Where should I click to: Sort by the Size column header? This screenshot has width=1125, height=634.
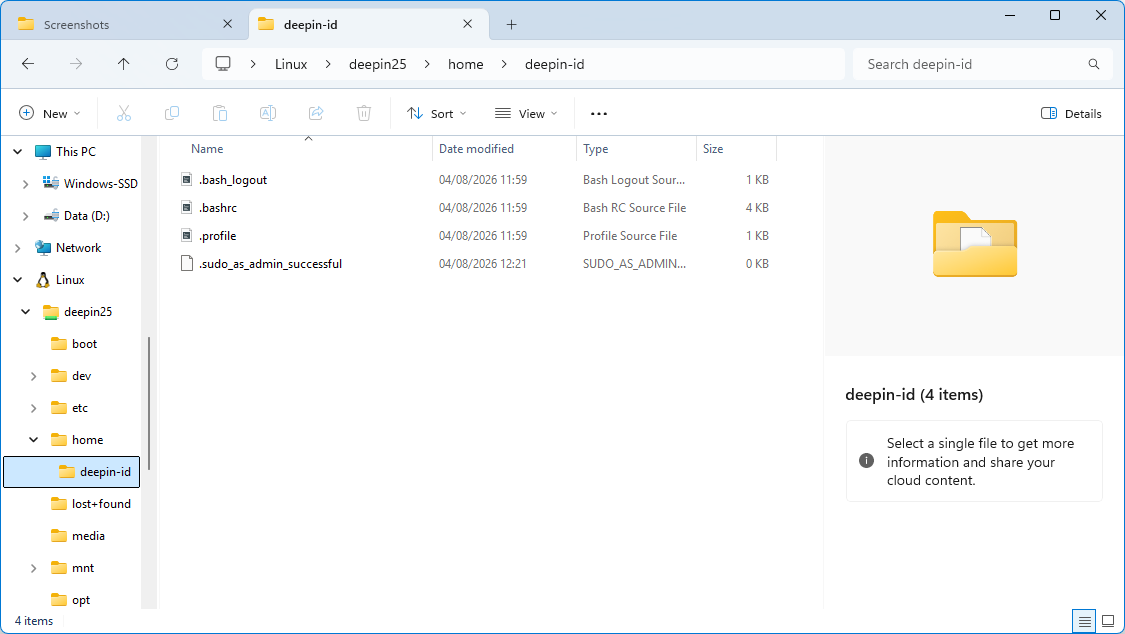(x=713, y=148)
